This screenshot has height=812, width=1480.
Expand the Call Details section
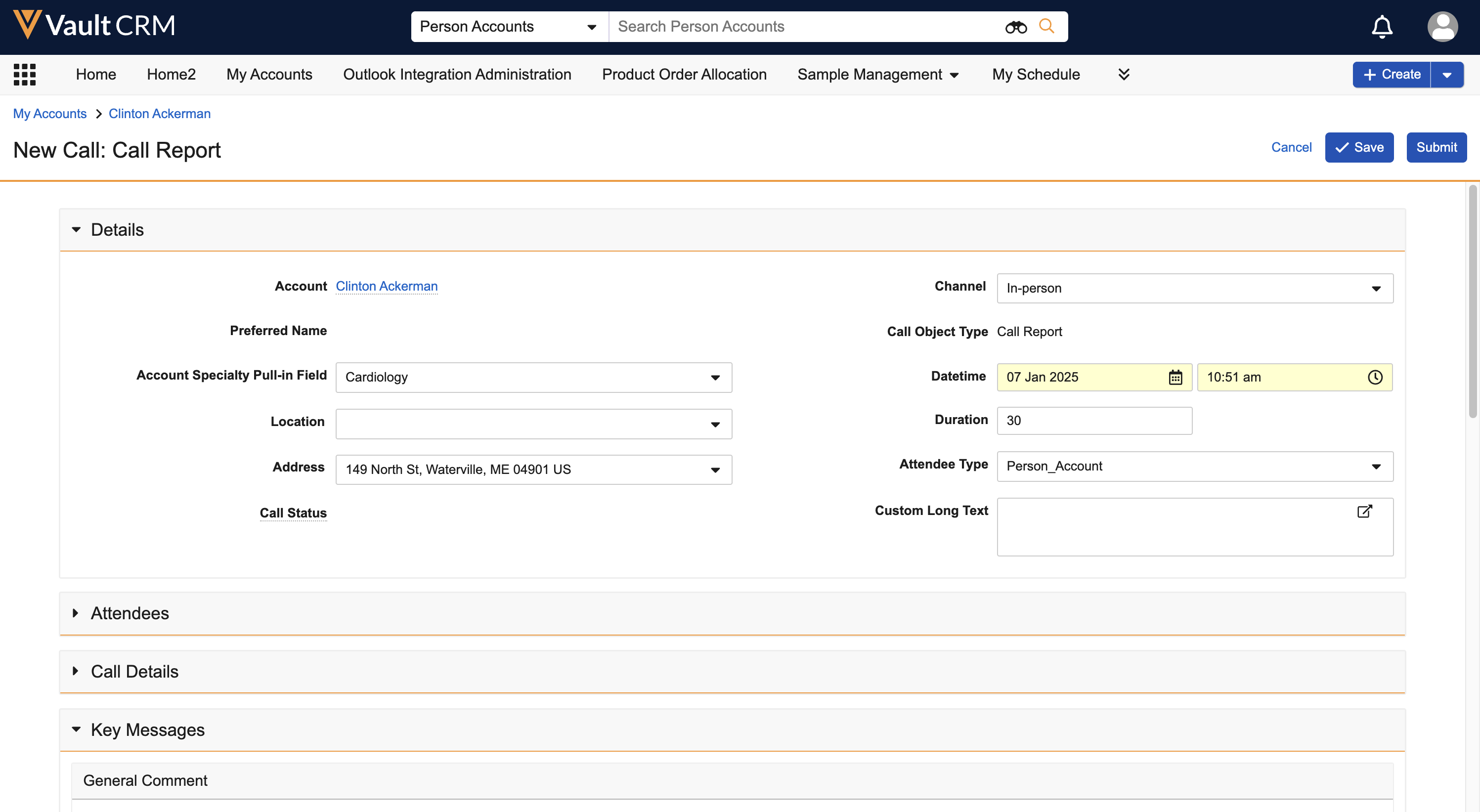(x=76, y=671)
